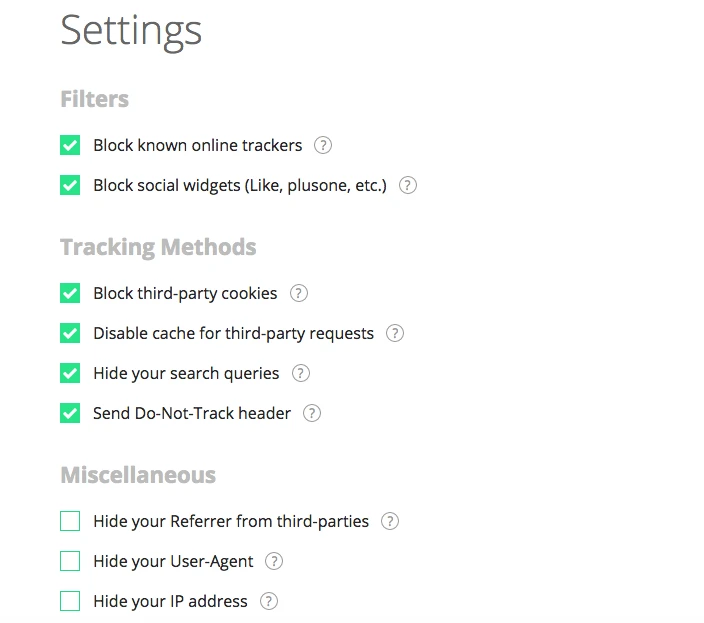
Task: Uncheck Hide your search queries checkbox
Action: [x=70, y=373]
